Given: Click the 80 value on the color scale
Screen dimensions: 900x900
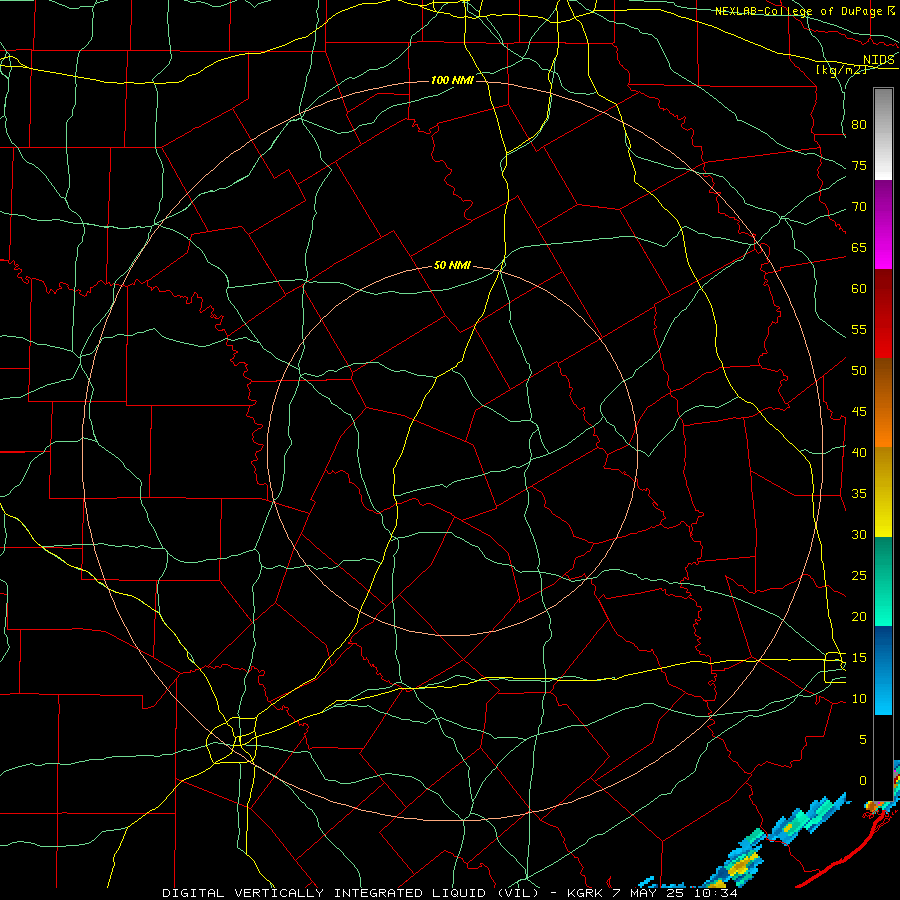Looking at the screenshot, I should tap(859, 125).
